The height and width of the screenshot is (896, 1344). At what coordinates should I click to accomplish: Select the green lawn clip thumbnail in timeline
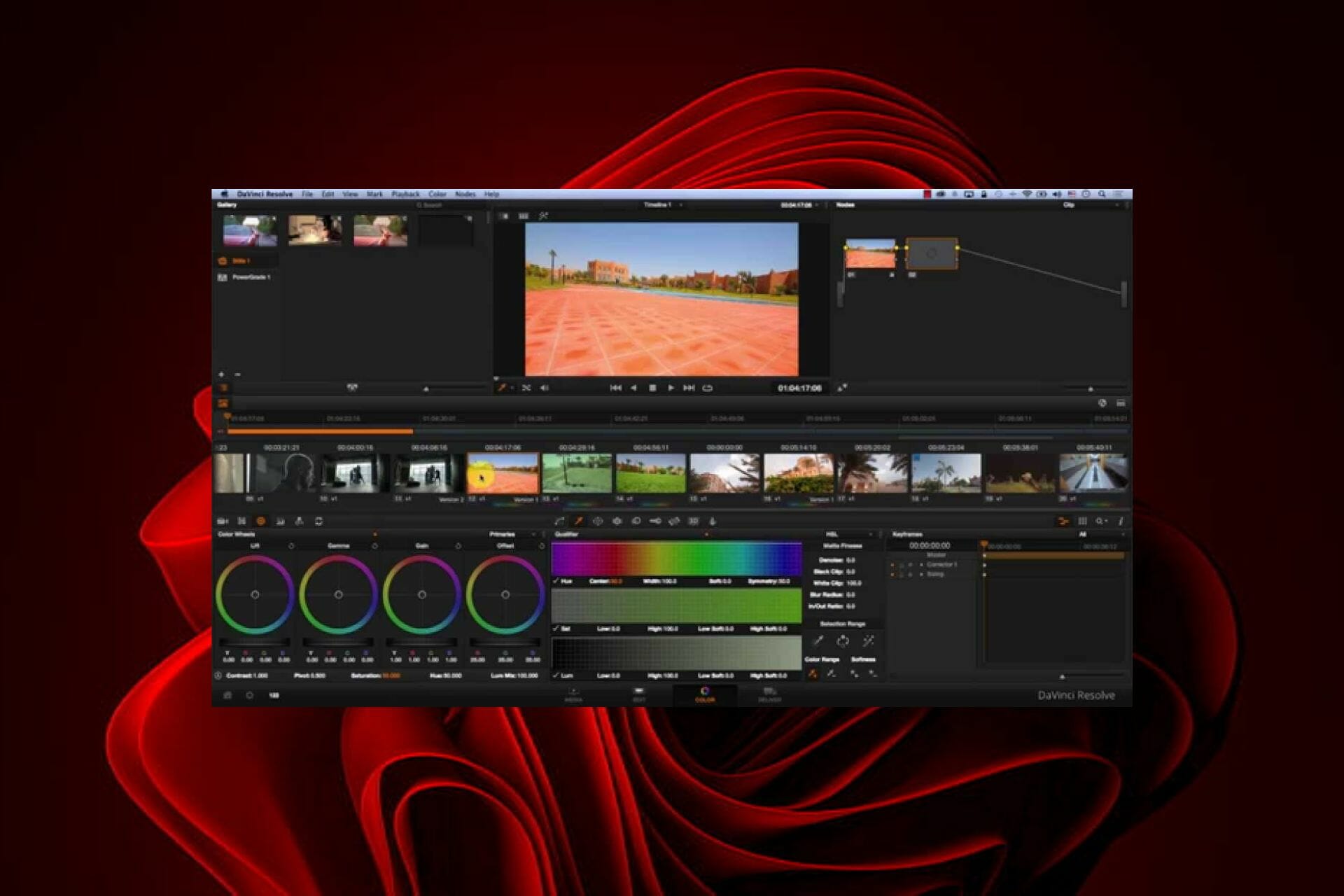[651, 473]
